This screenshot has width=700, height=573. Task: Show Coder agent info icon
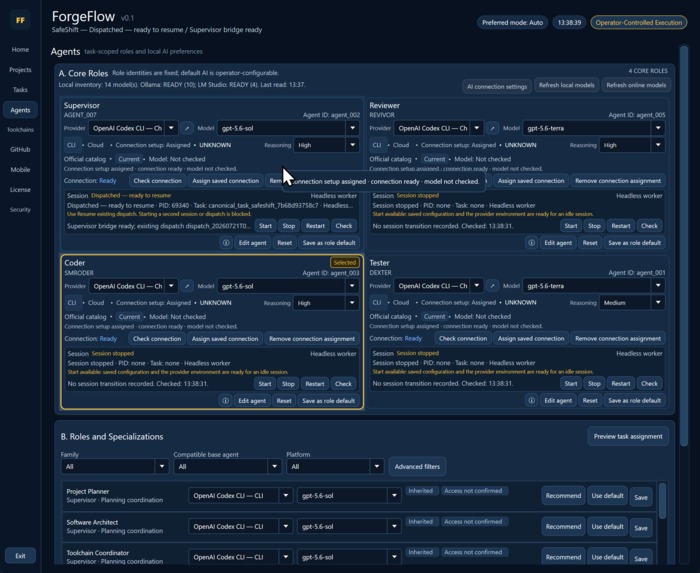pos(225,401)
